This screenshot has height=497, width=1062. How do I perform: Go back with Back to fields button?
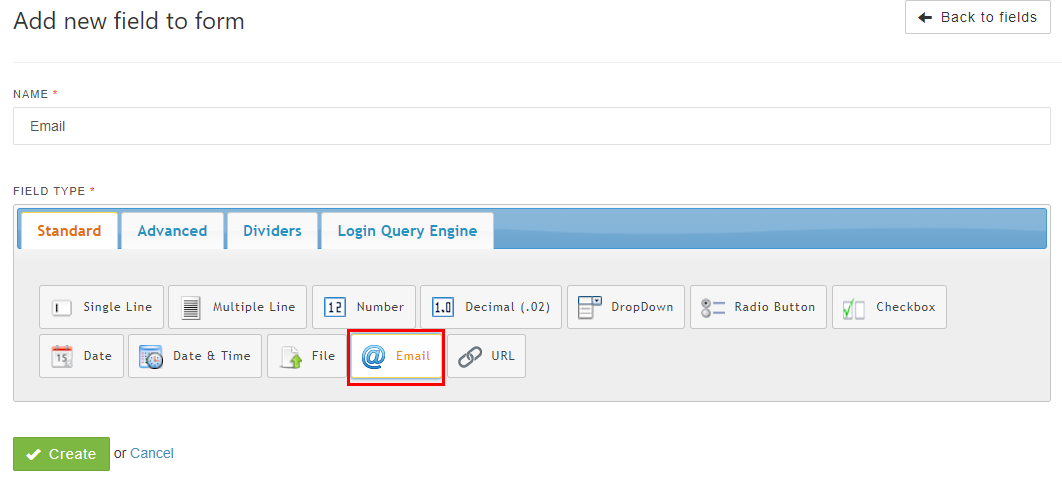pyautogui.click(x=977, y=17)
